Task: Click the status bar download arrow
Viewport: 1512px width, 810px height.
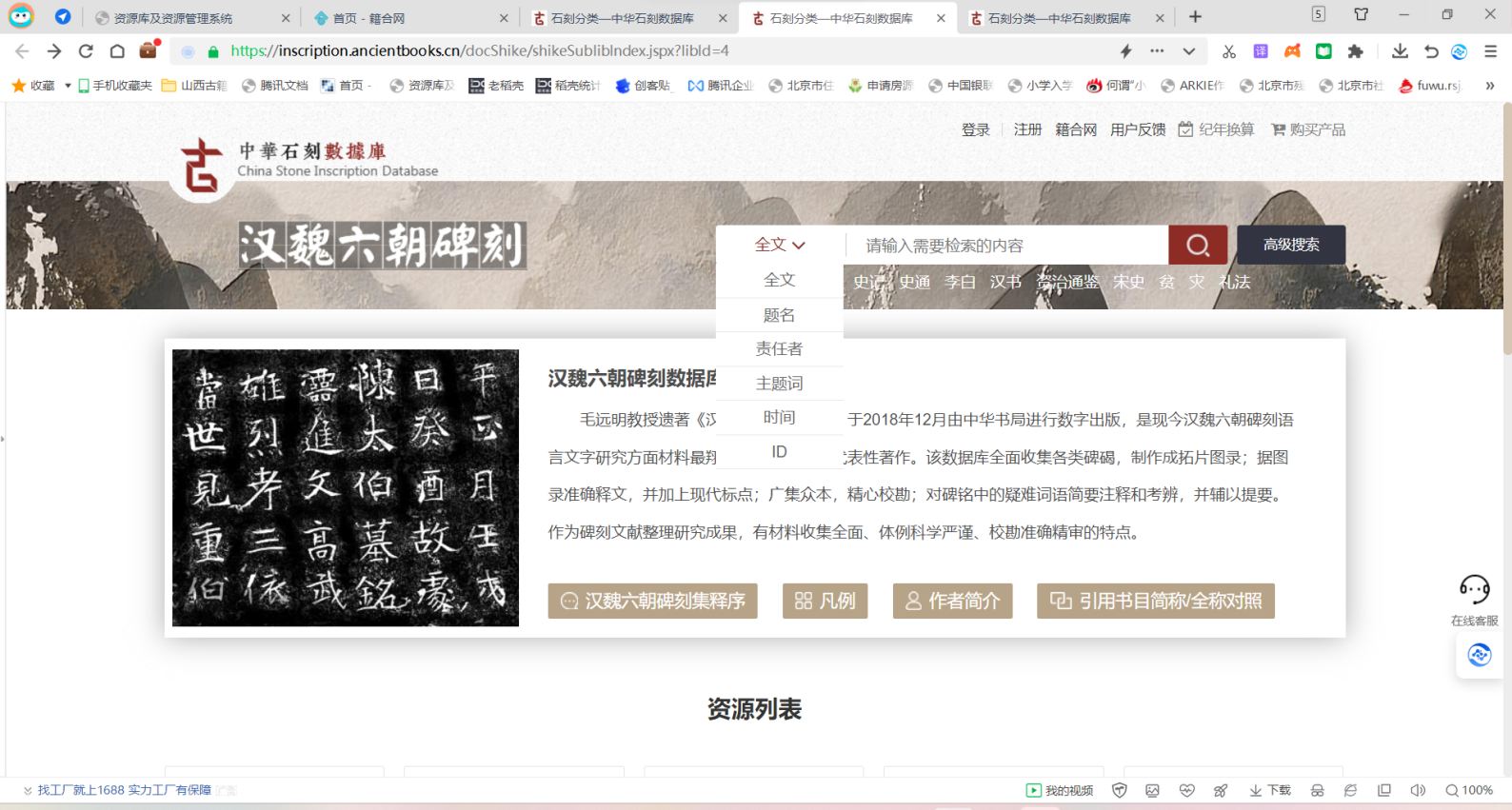Action: (1256, 790)
